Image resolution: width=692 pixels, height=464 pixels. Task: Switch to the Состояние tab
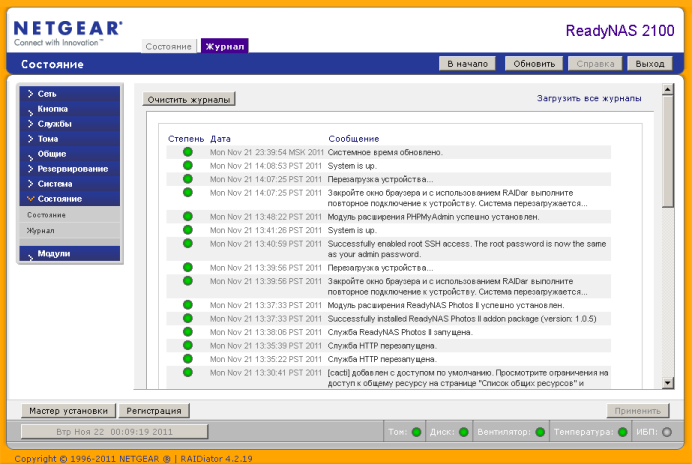click(x=169, y=46)
